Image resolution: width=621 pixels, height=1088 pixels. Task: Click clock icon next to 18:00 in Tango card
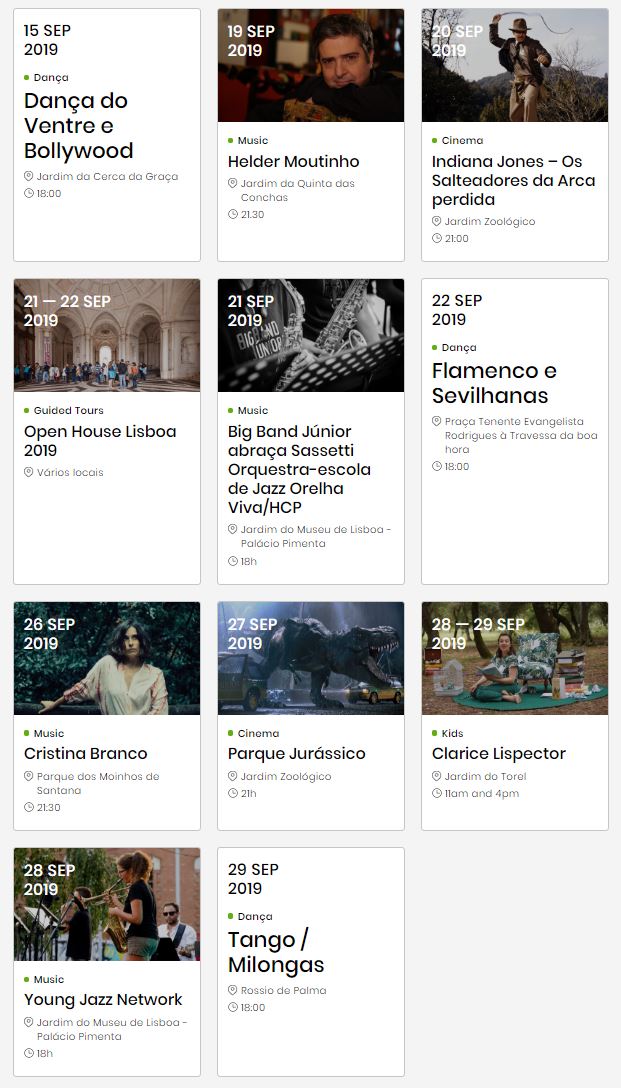click(x=232, y=1007)
